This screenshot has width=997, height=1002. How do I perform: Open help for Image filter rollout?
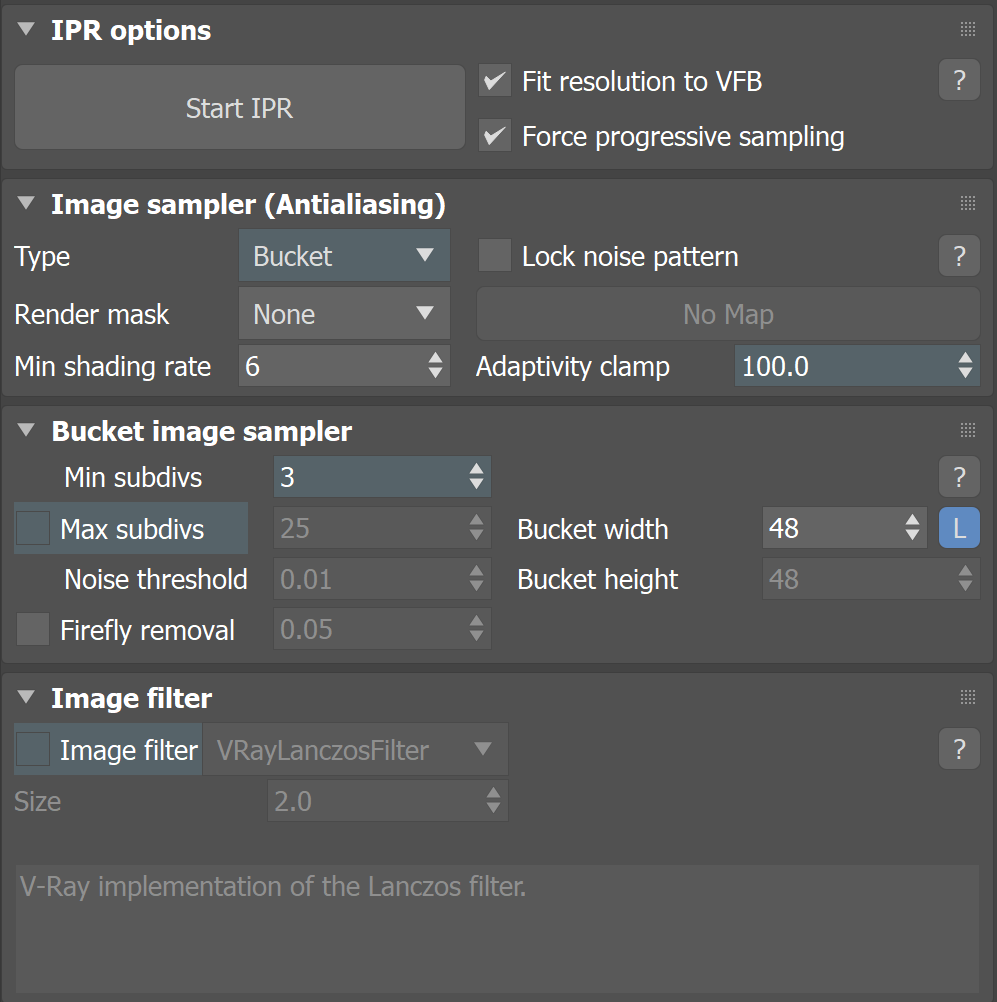(x=959, y=748)
